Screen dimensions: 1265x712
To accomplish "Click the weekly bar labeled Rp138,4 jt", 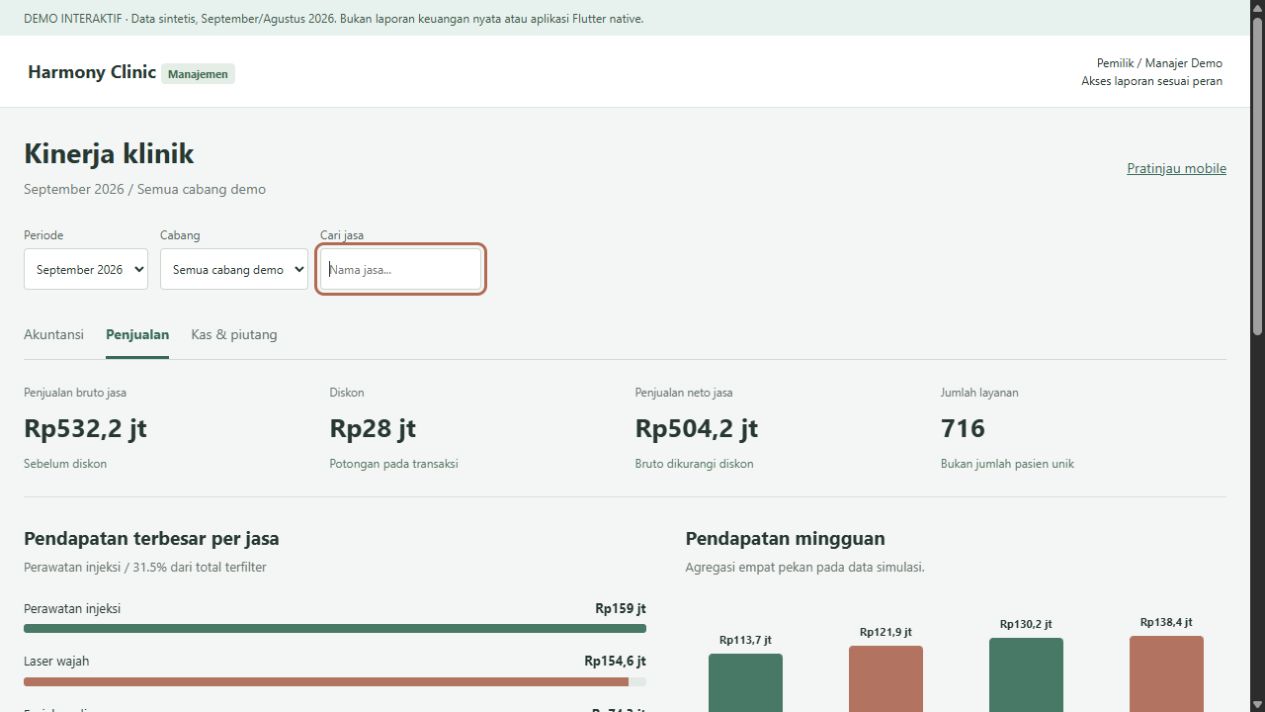I will pyautogui.click(x=1167, y=673).
